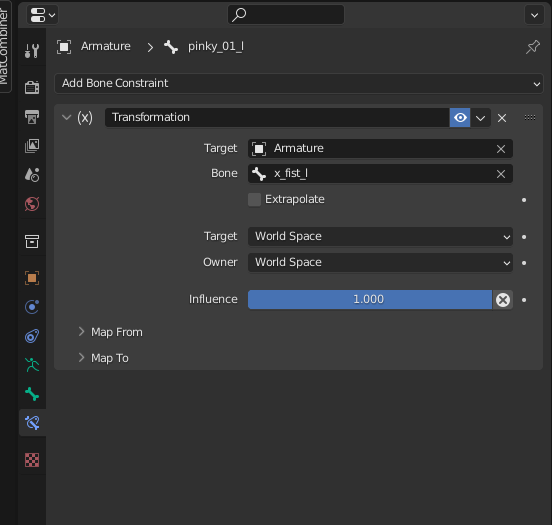Open the Output properties tab
The image size is (552, 525).
(x=32, y=117)
